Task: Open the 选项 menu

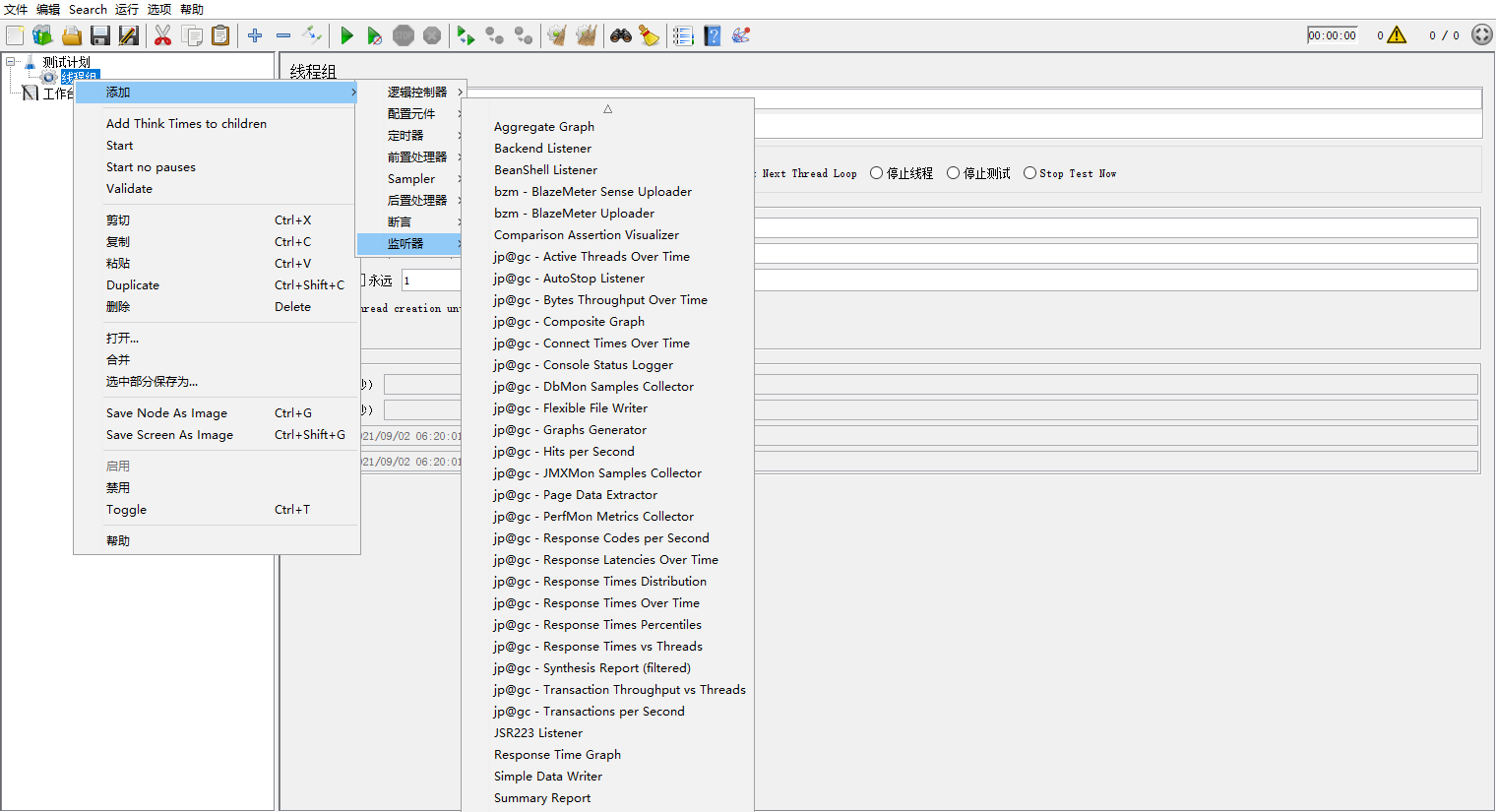Action: [159, 9]
